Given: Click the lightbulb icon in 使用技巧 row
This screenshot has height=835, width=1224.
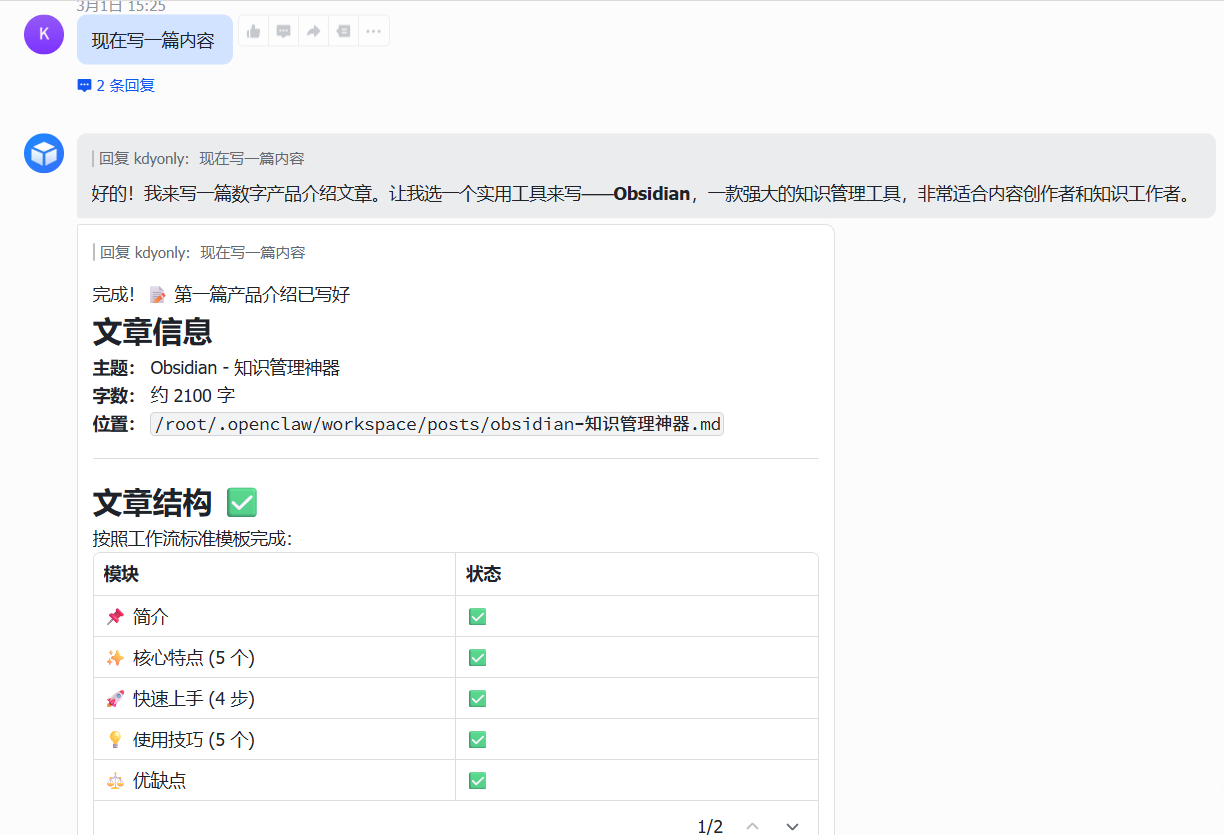Looking at the screenshot, I should click(x=115, y=740).
